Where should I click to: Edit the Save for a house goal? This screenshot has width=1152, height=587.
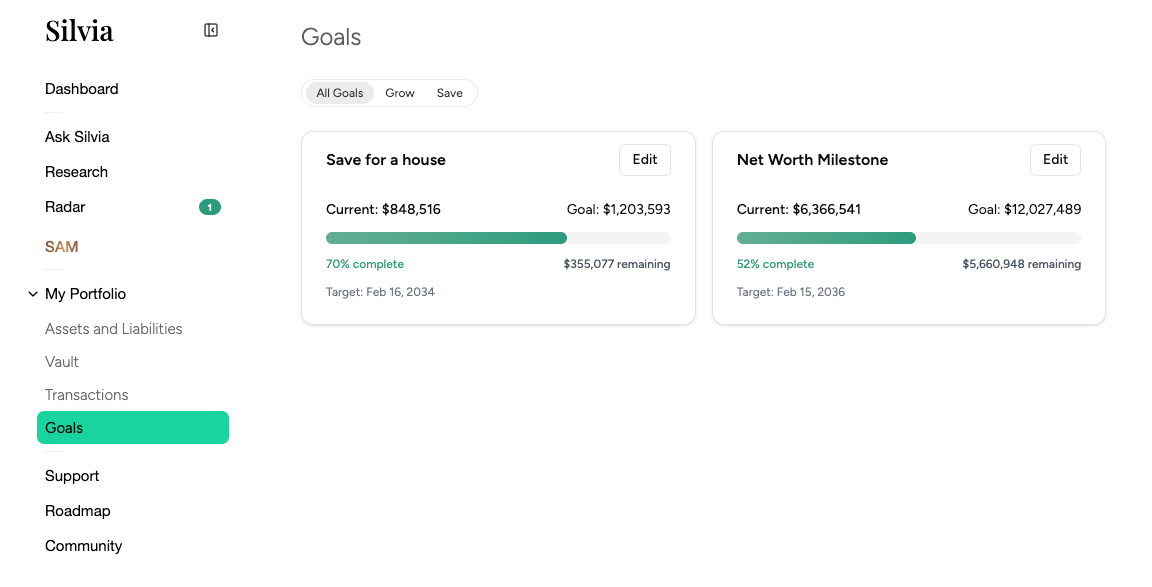click(x=645, y=160)
